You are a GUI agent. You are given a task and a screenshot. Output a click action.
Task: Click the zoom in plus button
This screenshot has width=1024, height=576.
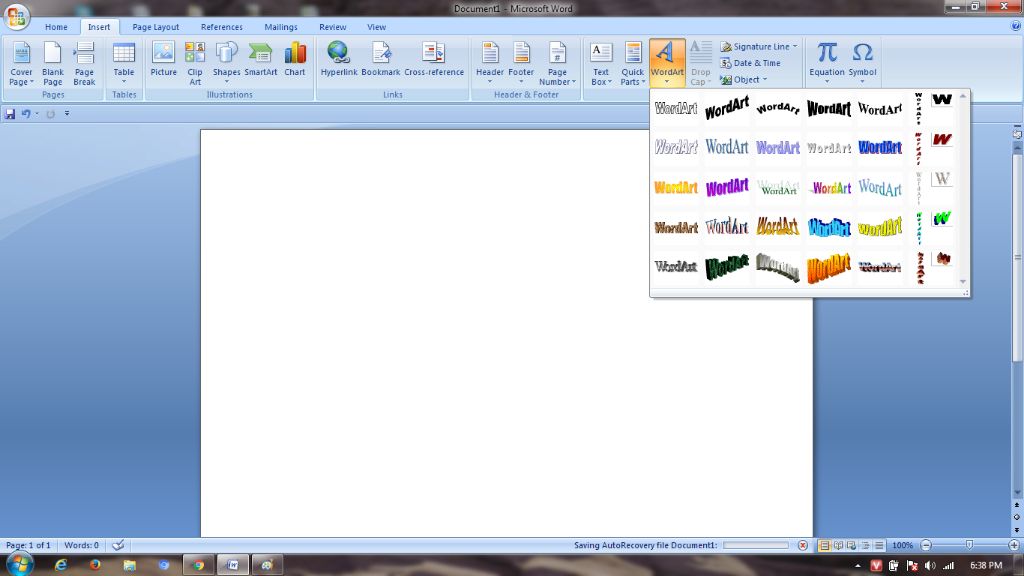(x=1014, y=545)
